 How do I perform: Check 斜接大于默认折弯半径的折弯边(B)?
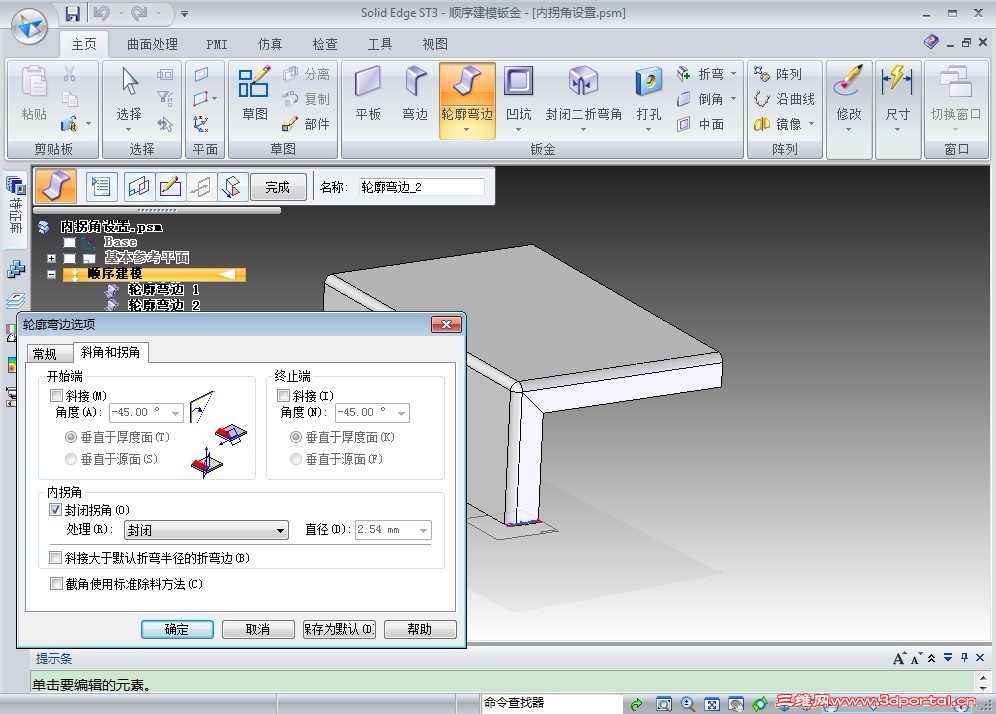pos(55,558)
